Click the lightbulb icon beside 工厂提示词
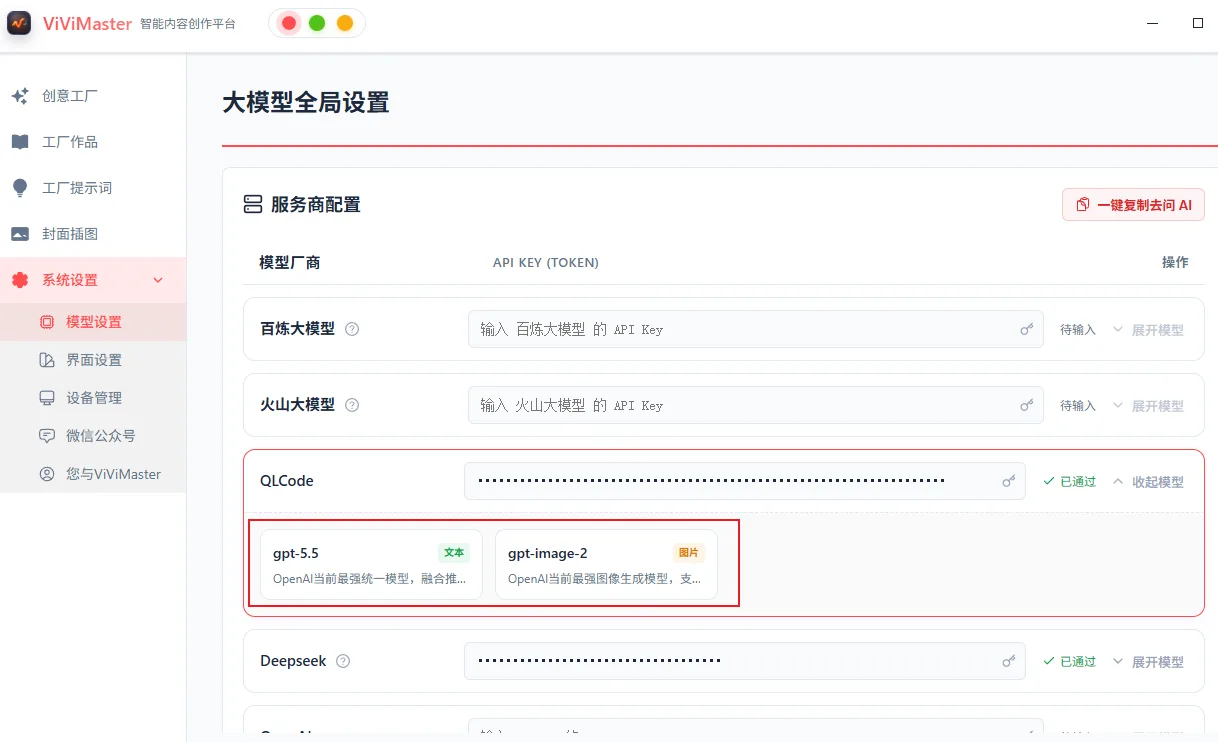1218x742 pixels. click(x=20, y=188)
